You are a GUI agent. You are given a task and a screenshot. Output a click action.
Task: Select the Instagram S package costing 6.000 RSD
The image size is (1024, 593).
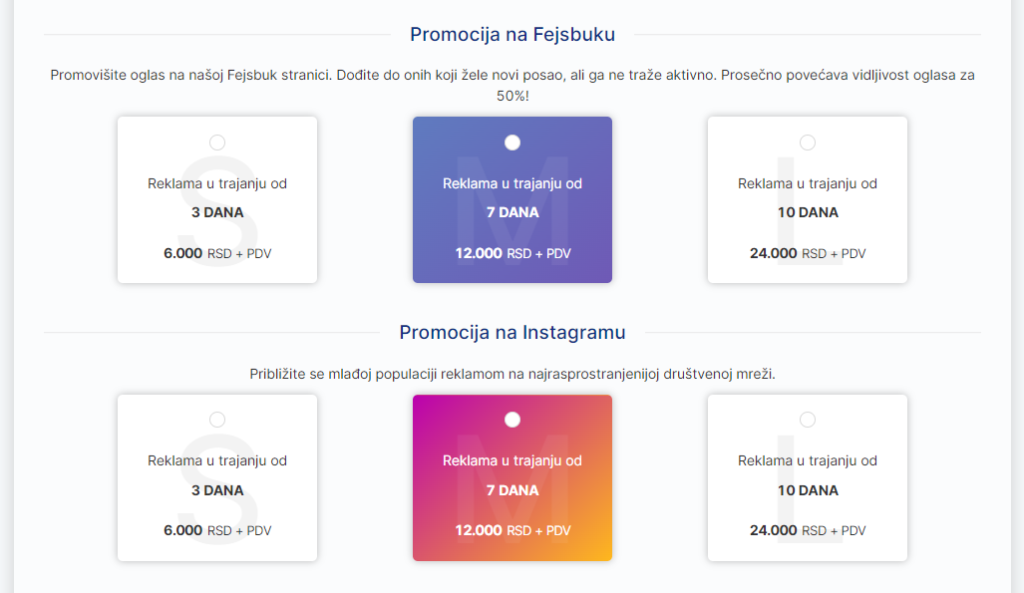pos(217,478)
